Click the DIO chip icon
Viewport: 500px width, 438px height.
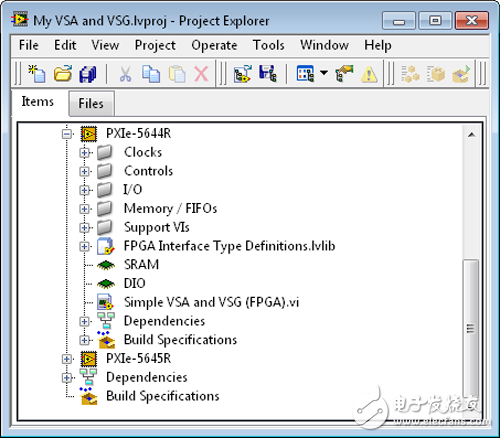tap(106, 284)
